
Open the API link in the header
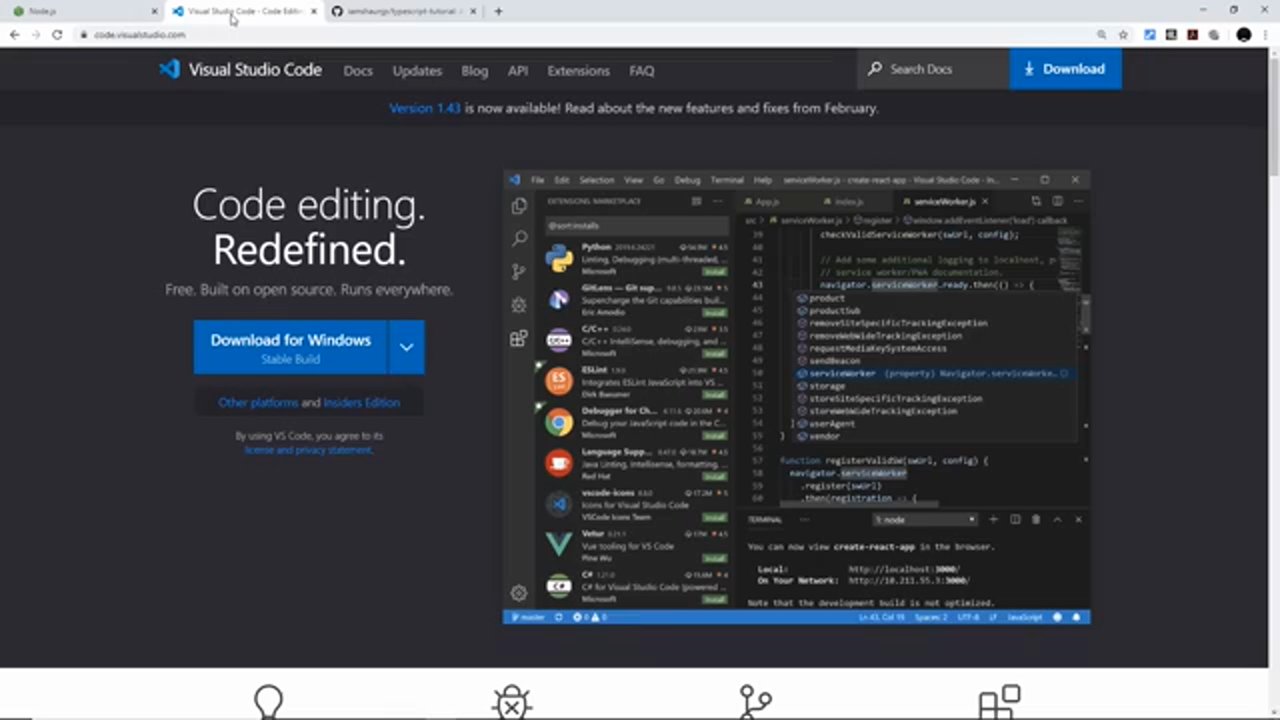(x=518, y=71)
